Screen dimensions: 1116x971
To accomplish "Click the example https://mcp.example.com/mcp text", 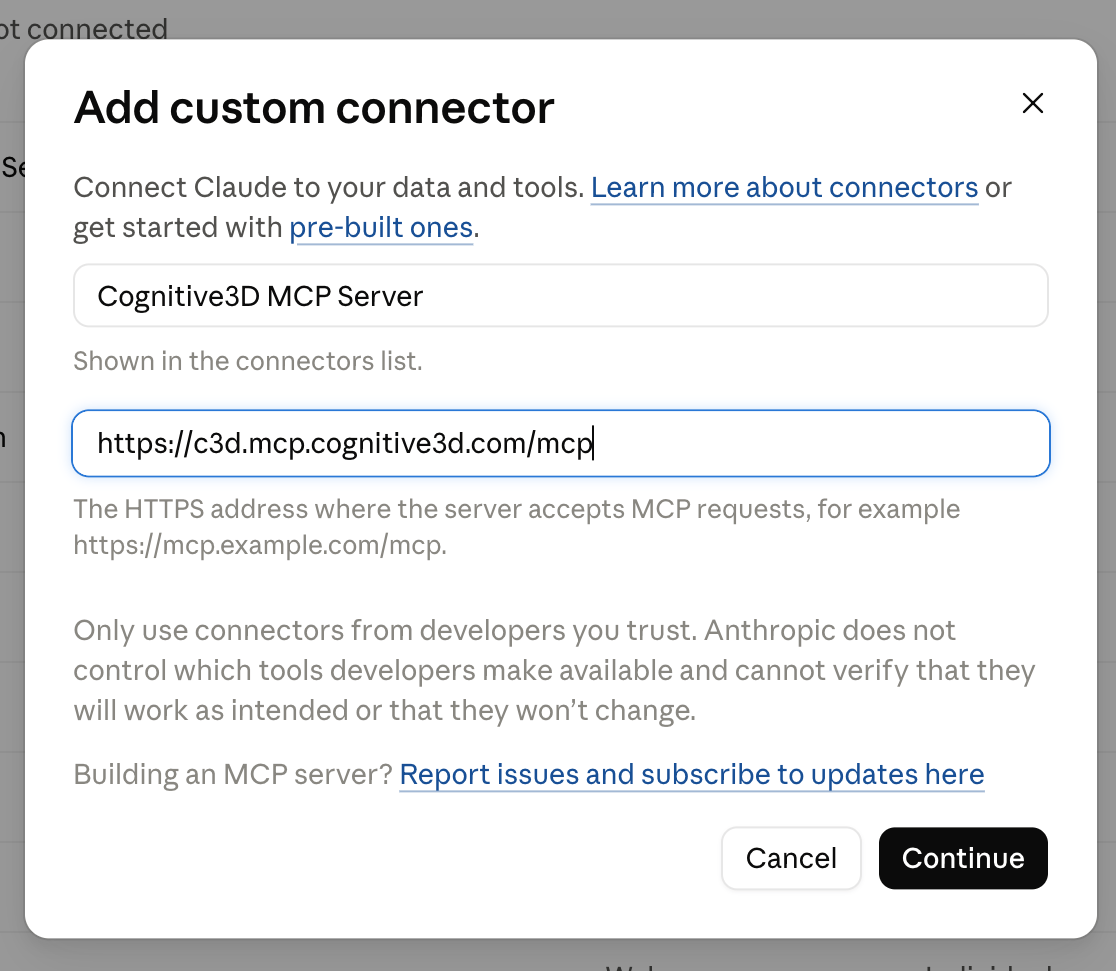I will click(x=260, y=545).
